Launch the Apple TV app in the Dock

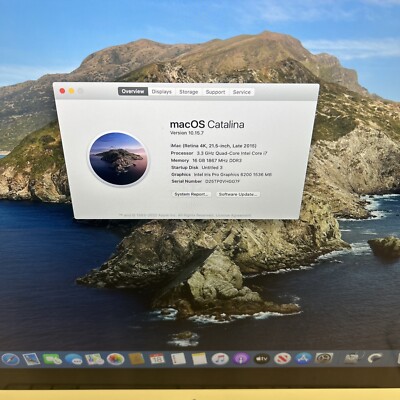(262, 359)
